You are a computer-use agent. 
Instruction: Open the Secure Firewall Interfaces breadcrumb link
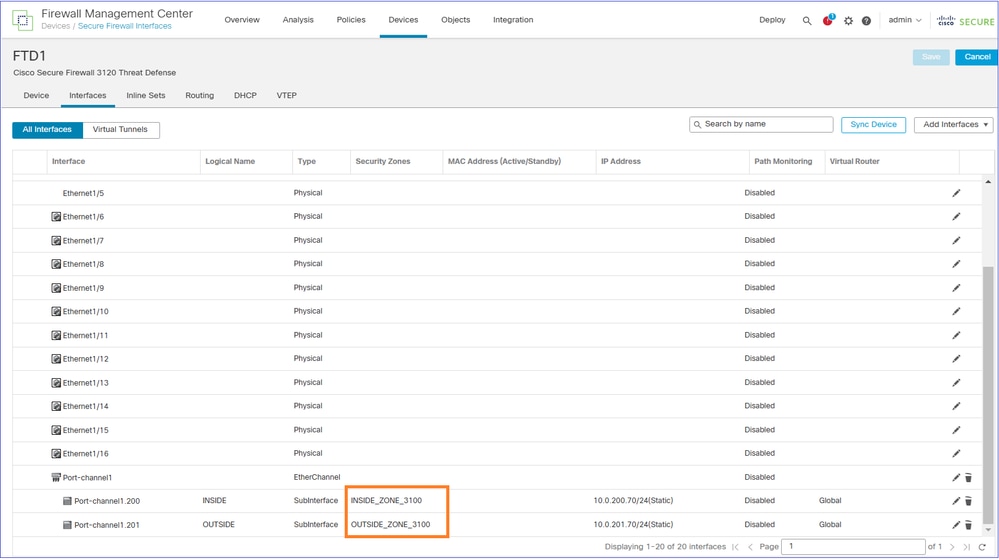125,26
